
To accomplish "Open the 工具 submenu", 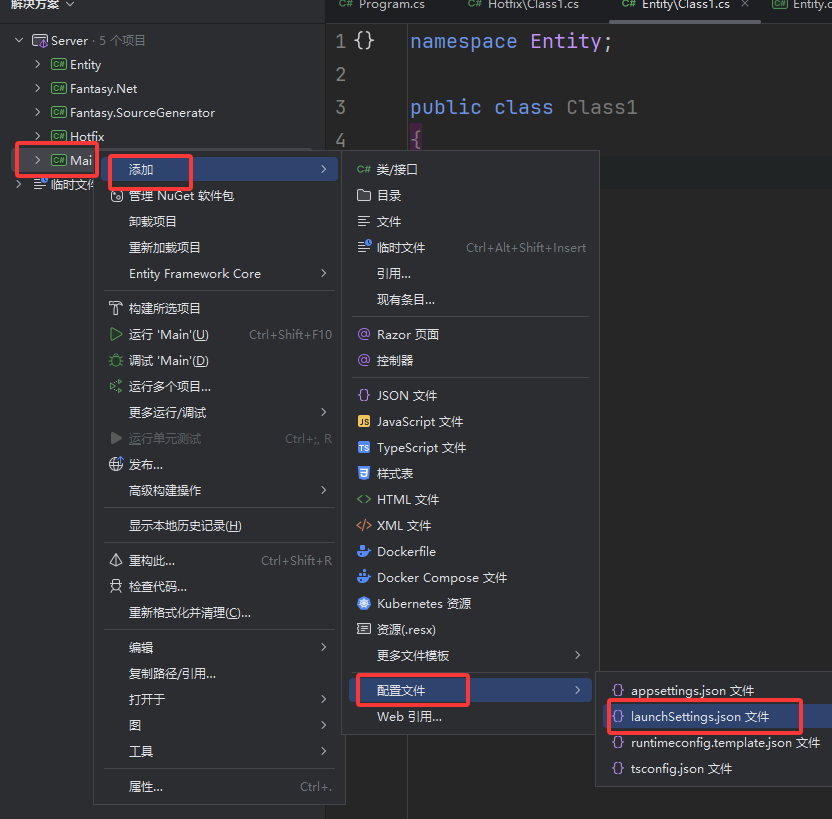I will [x=220, y=751].
